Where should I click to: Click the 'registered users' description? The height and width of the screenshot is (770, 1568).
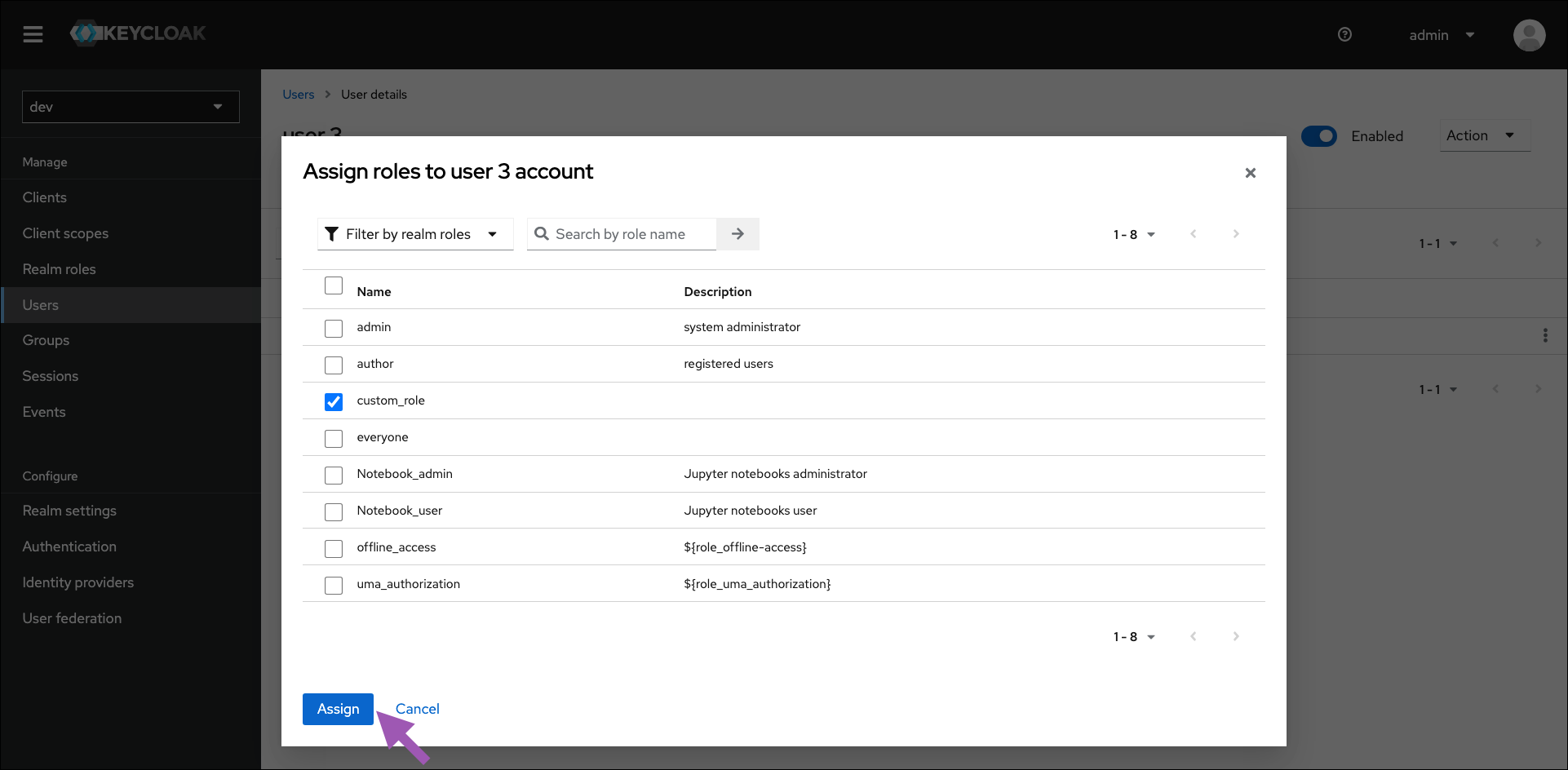[x=729, y=364]
